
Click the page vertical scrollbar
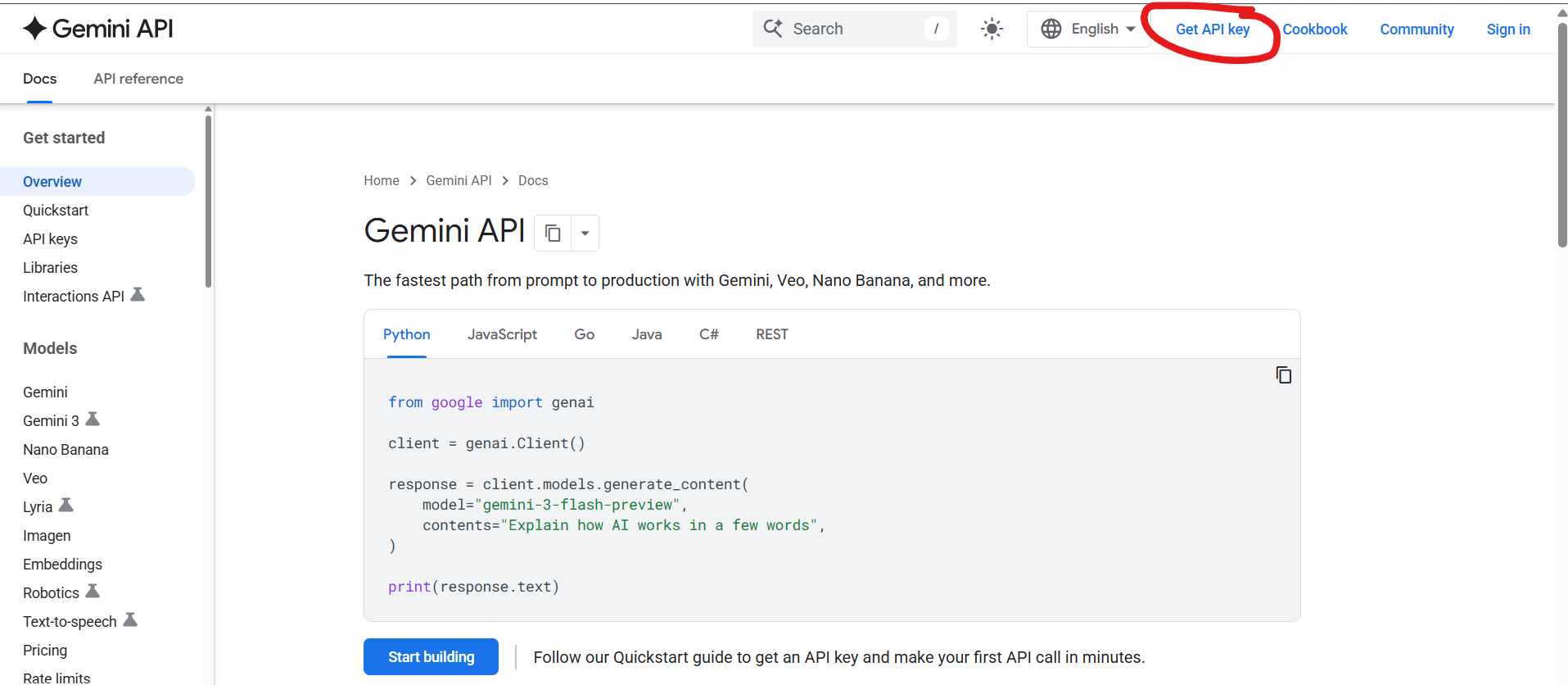[1561, 135]
